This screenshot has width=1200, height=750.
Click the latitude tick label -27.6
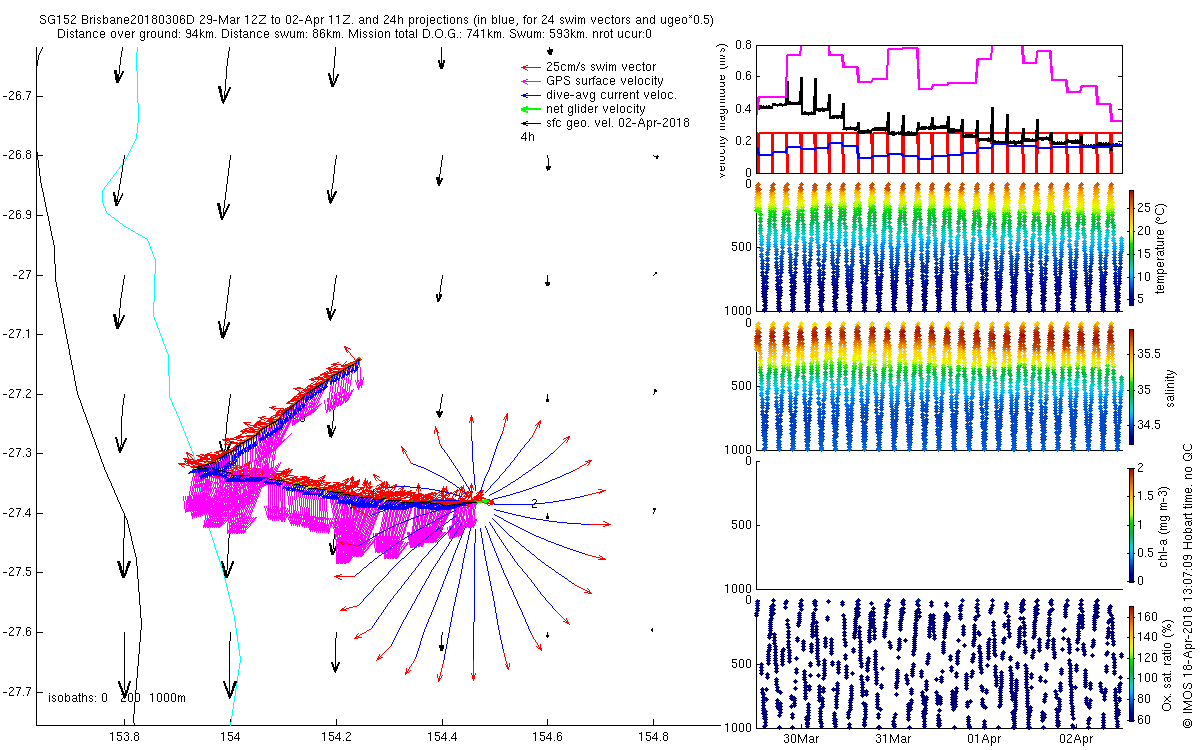coord(19,632)
